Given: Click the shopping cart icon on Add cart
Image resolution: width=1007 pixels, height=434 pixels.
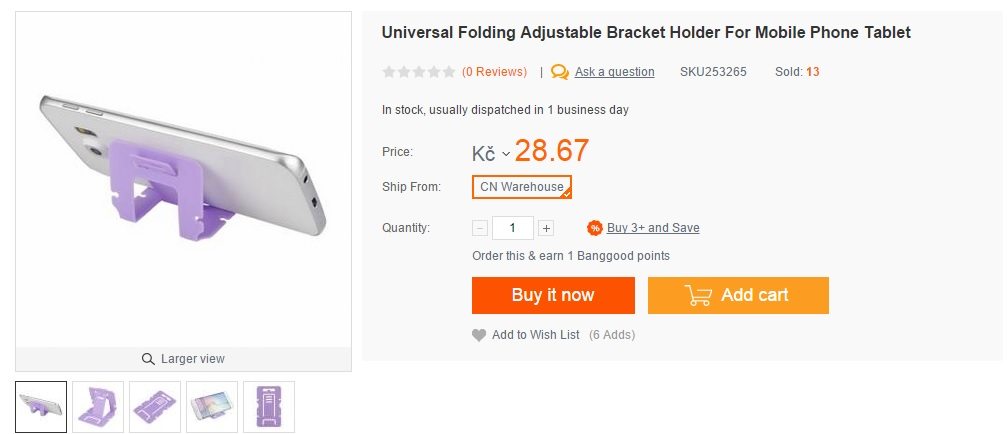Looking at the screenshot, I should [698, 295].
